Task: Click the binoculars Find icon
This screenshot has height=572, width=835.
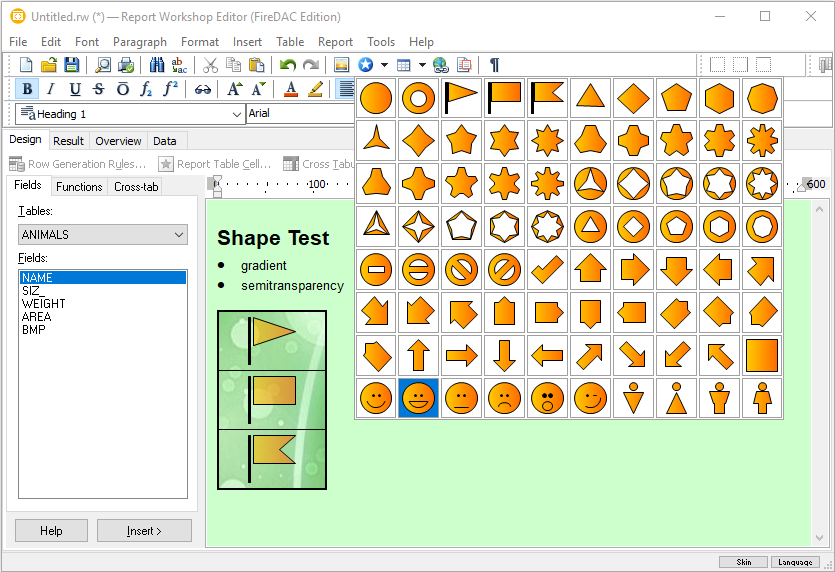Action: click(157, 65)
